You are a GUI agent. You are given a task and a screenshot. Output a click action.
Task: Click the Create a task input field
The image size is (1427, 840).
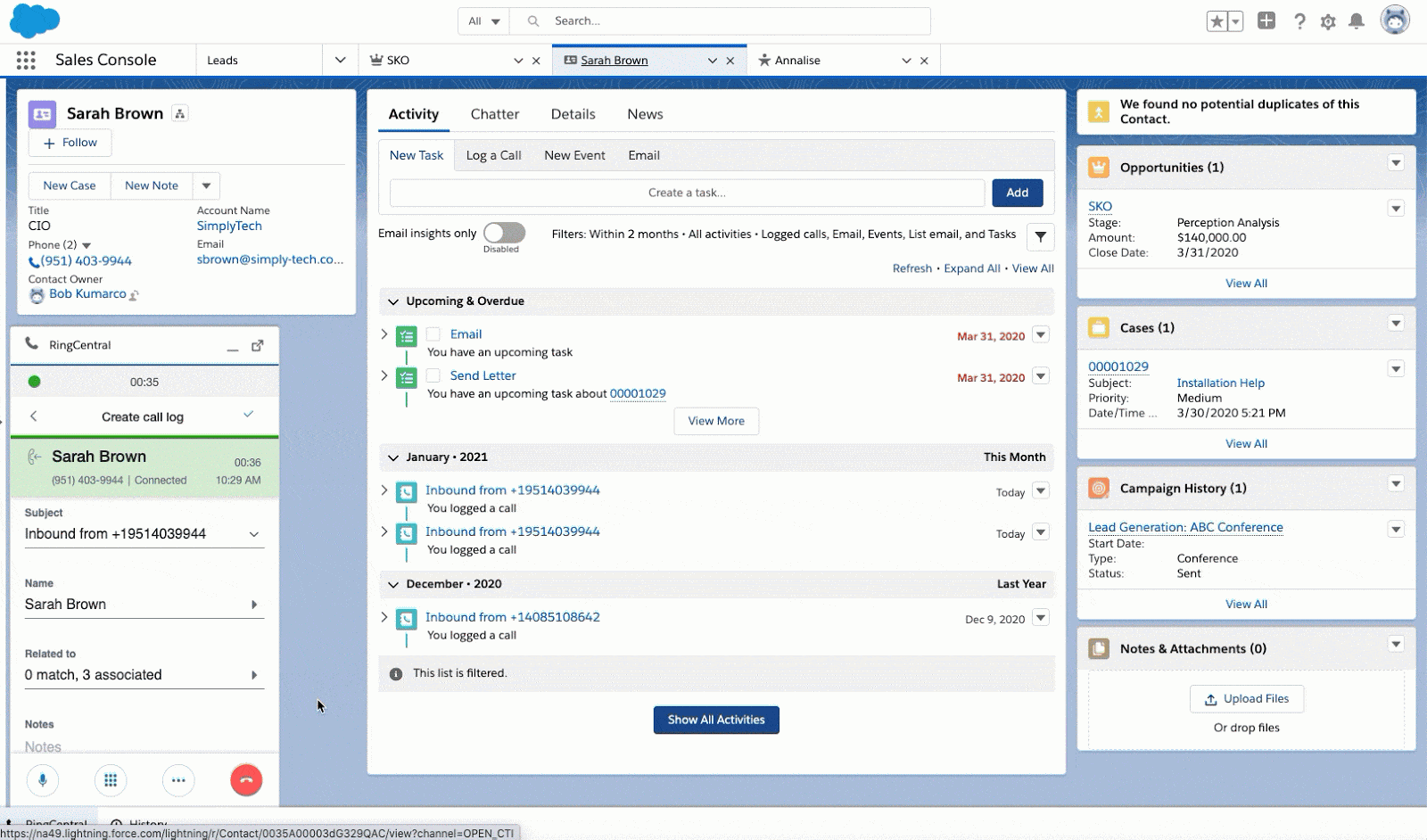pyautogui.click(x=687, y=193)
